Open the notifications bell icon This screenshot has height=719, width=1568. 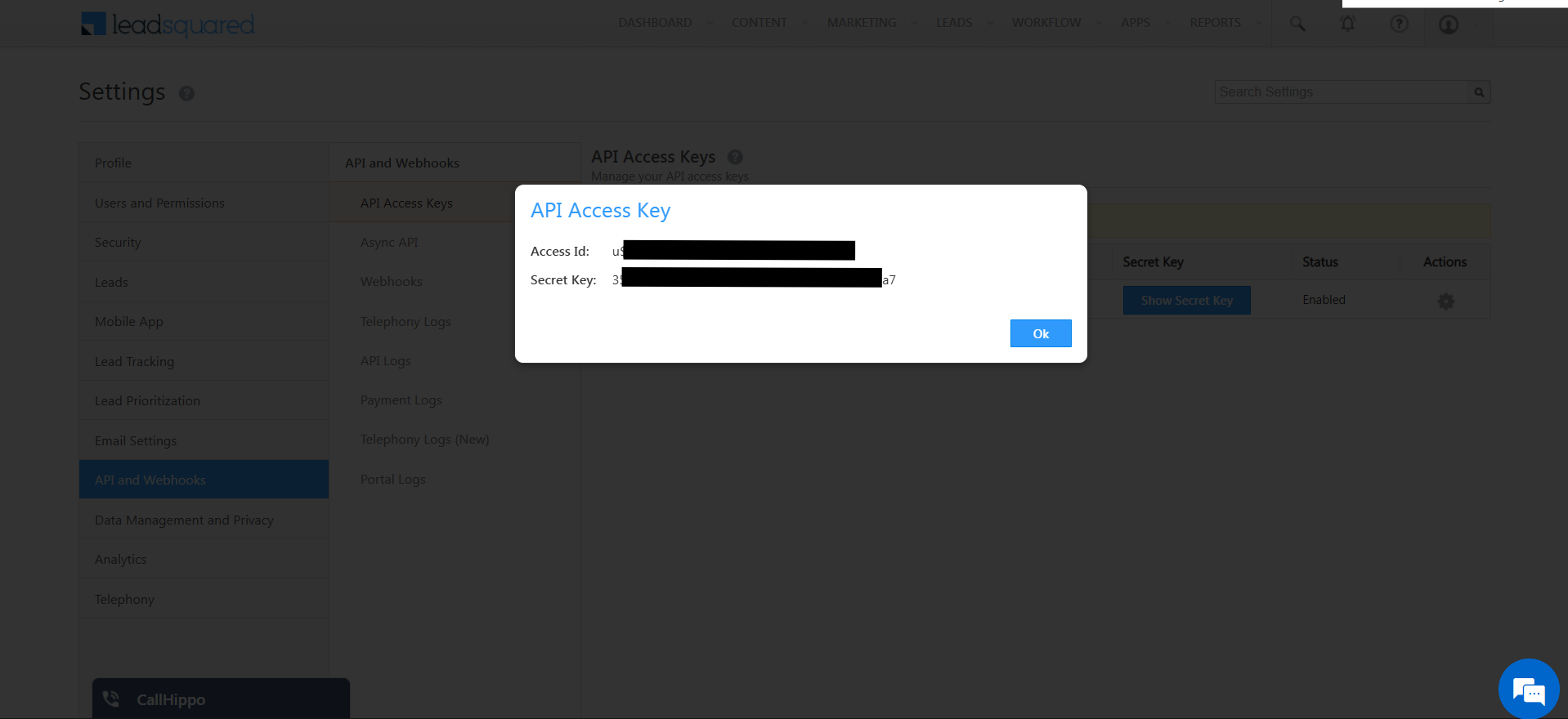(x=1348, y=24)
